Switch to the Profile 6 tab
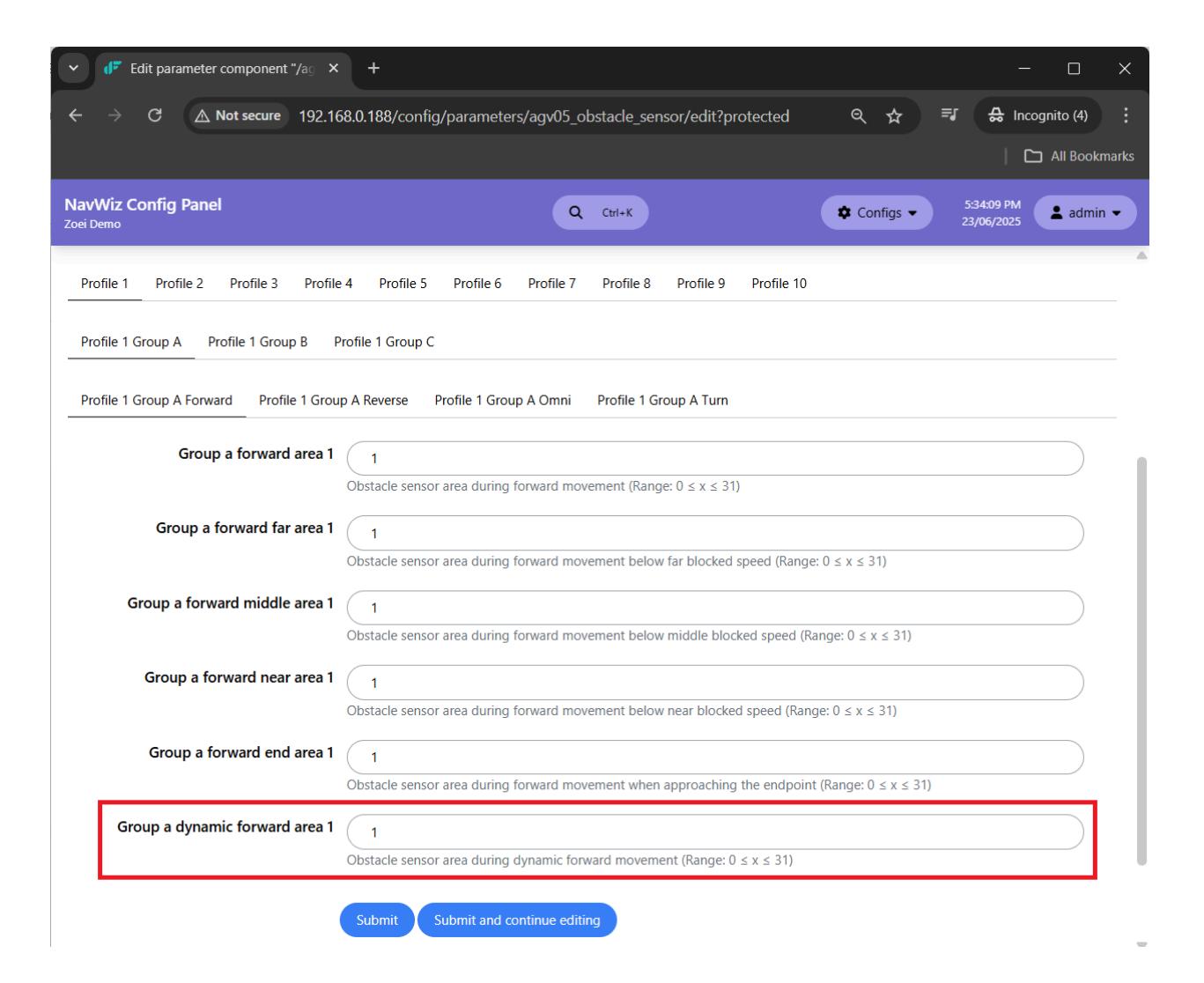Screen dimensions: 1204x983 point(477,284)
